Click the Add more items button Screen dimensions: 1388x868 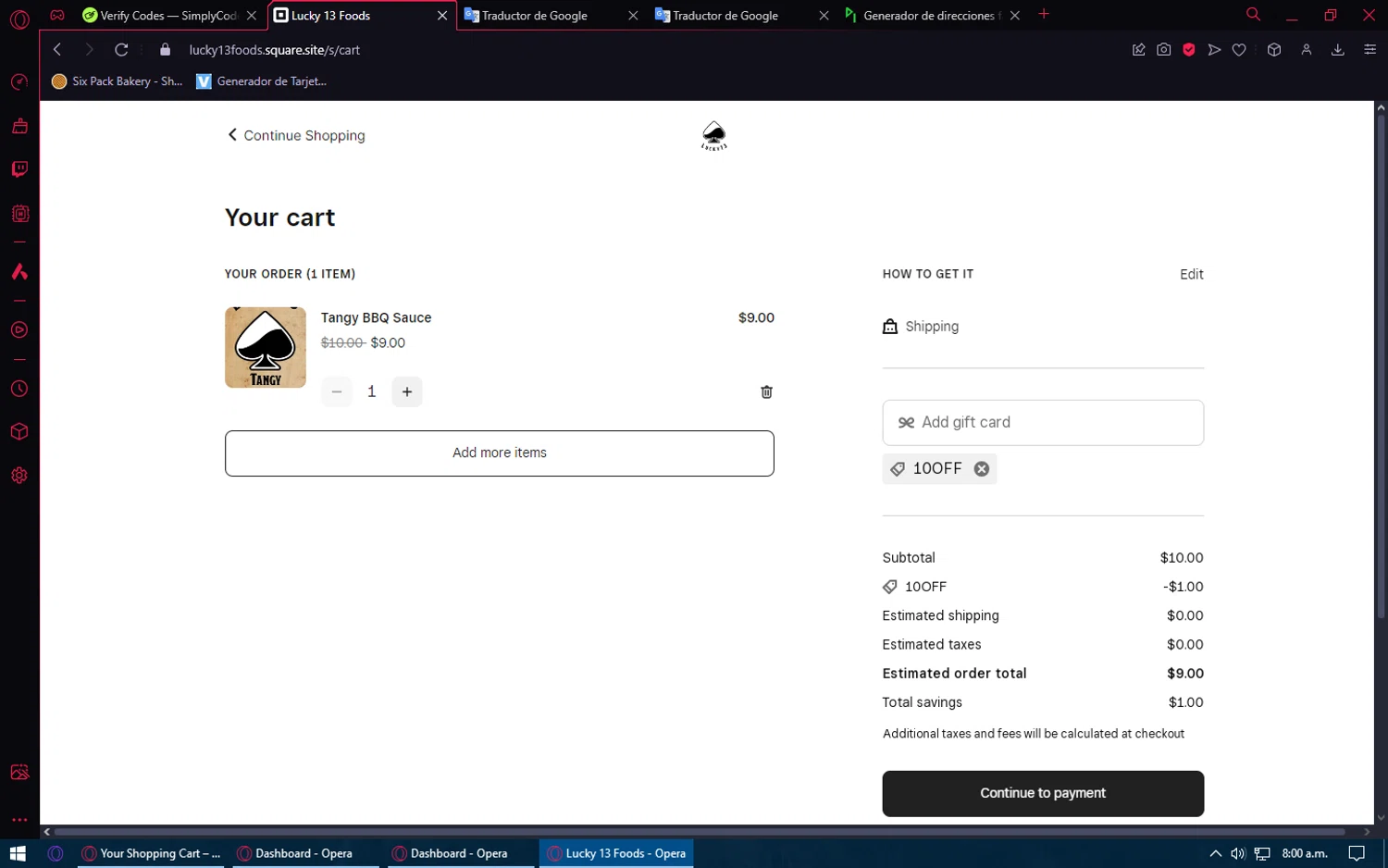point(500,453)
